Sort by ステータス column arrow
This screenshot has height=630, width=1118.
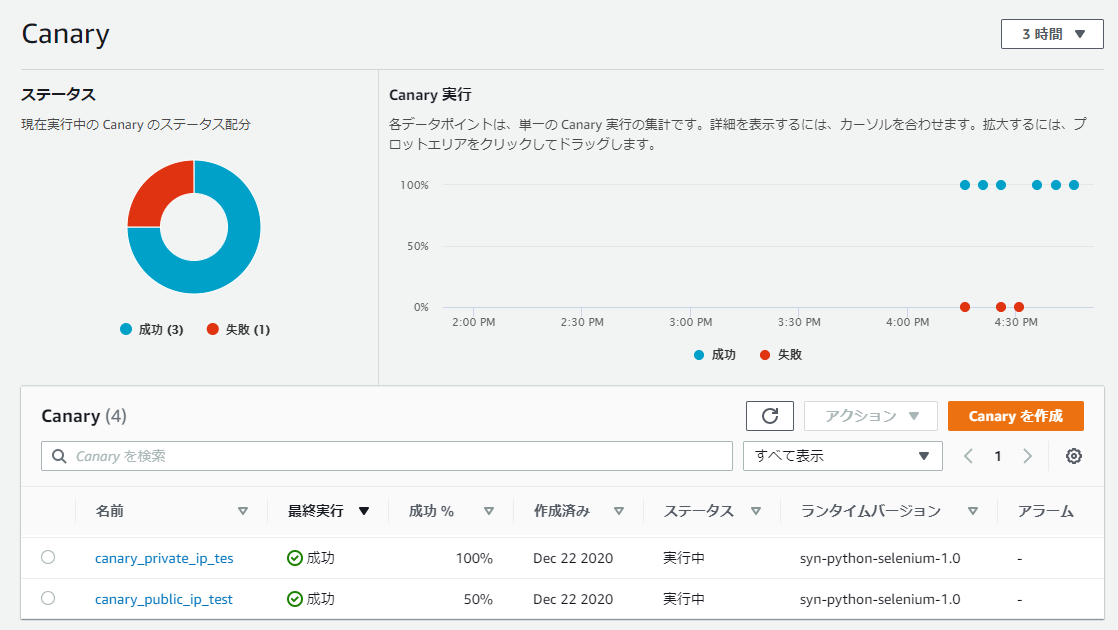(x=756, y=511)
